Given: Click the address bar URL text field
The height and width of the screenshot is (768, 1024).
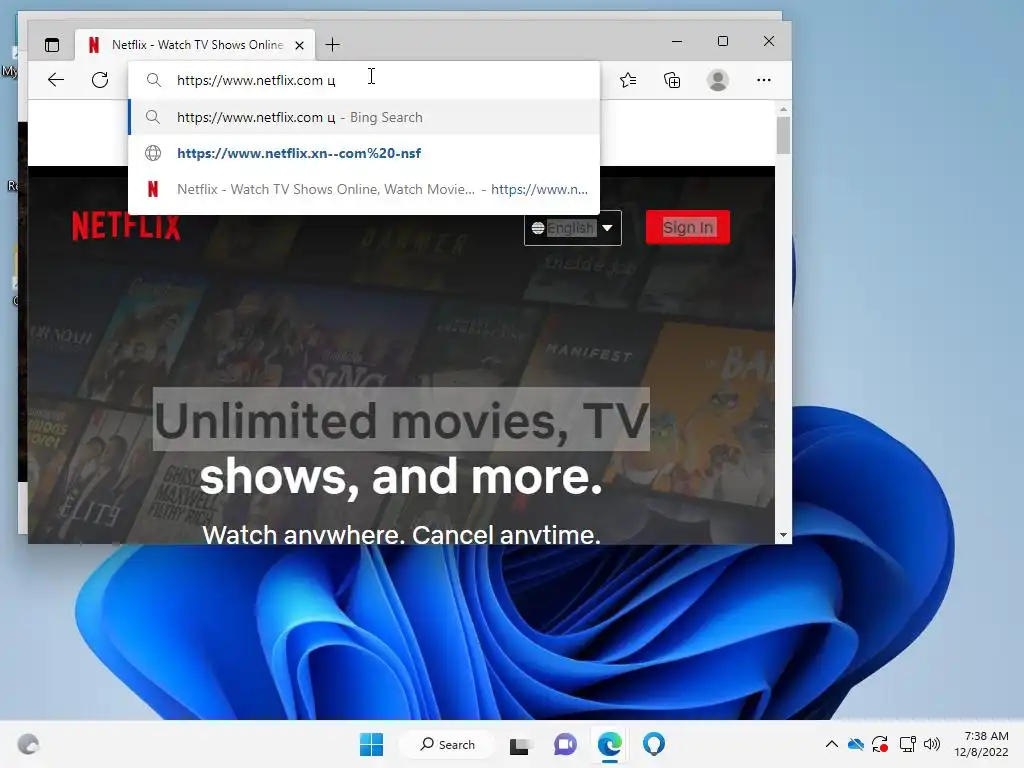Looking at the screenshot, I should point(364,80).
